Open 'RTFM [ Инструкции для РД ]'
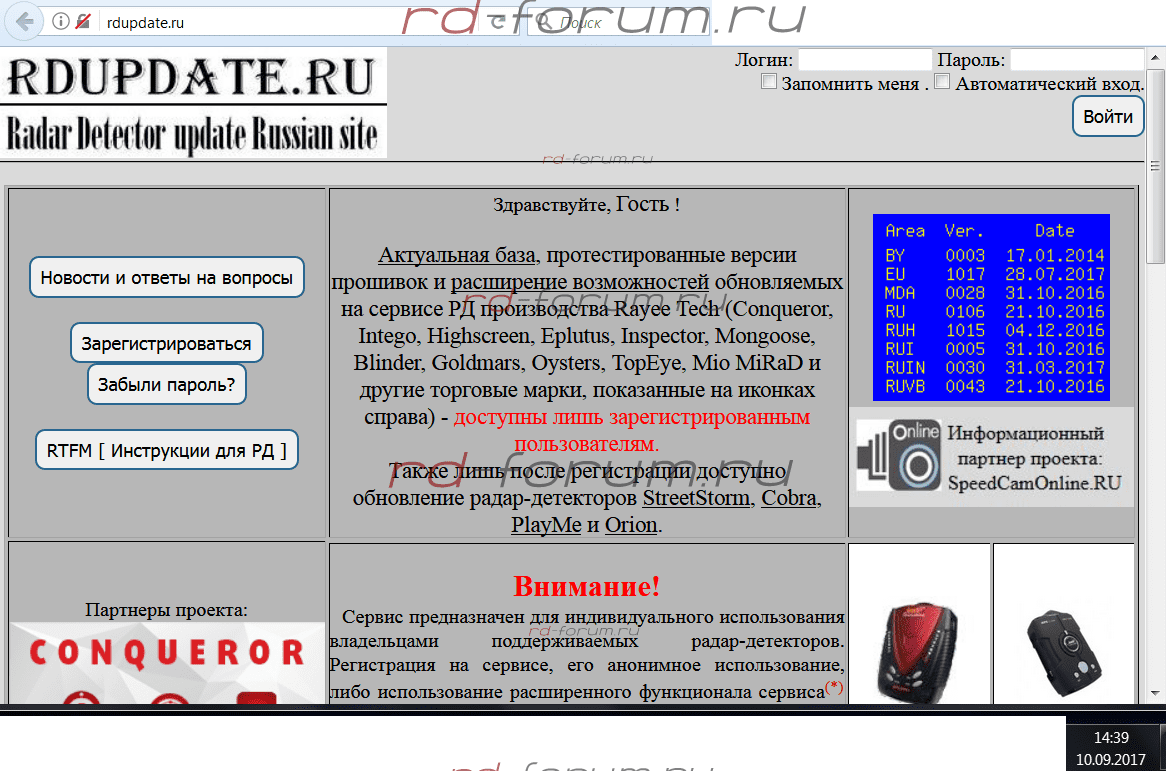The height and width of the screenshot is (771, 1166). click(167, 450)
